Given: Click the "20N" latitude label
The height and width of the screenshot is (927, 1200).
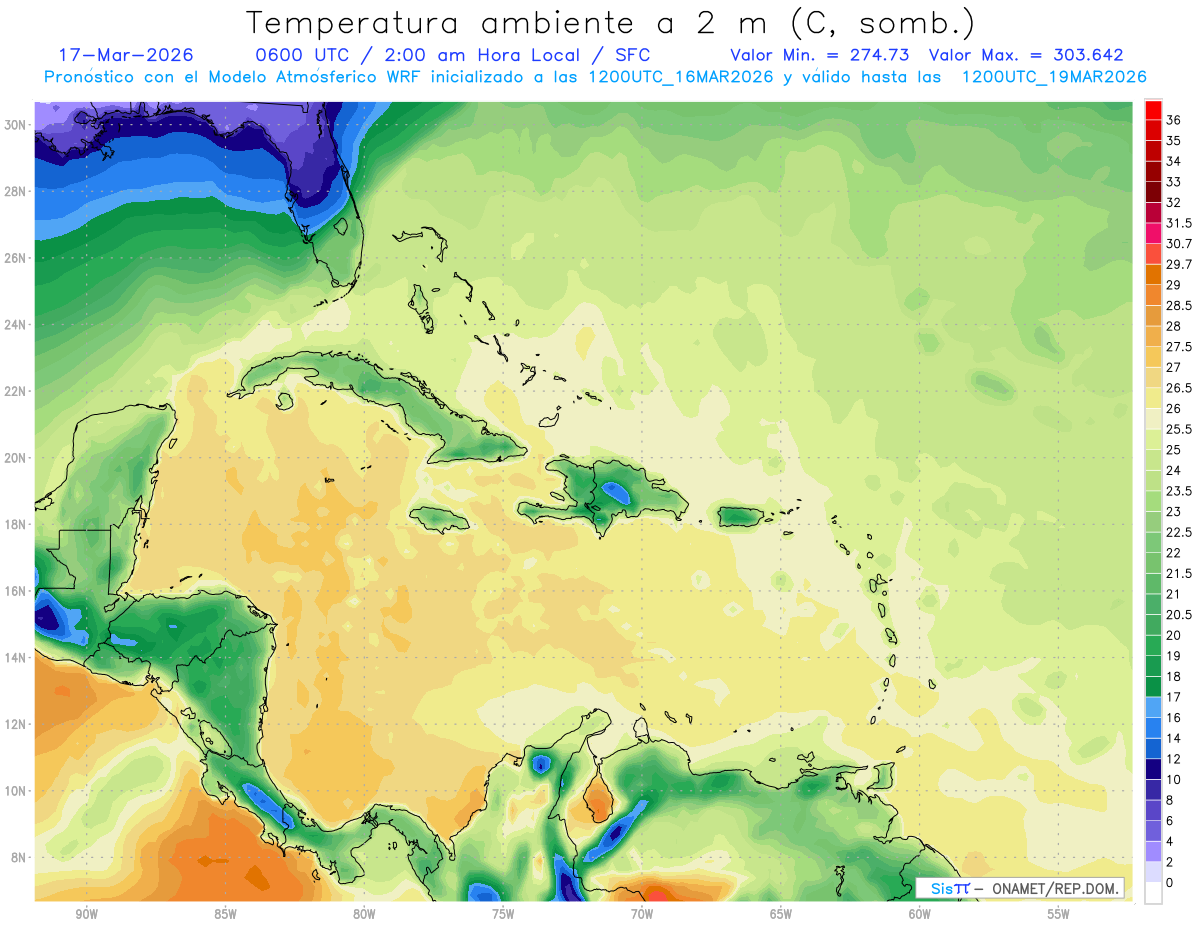Looking at the screenshot, I should (x=16, y=458).
